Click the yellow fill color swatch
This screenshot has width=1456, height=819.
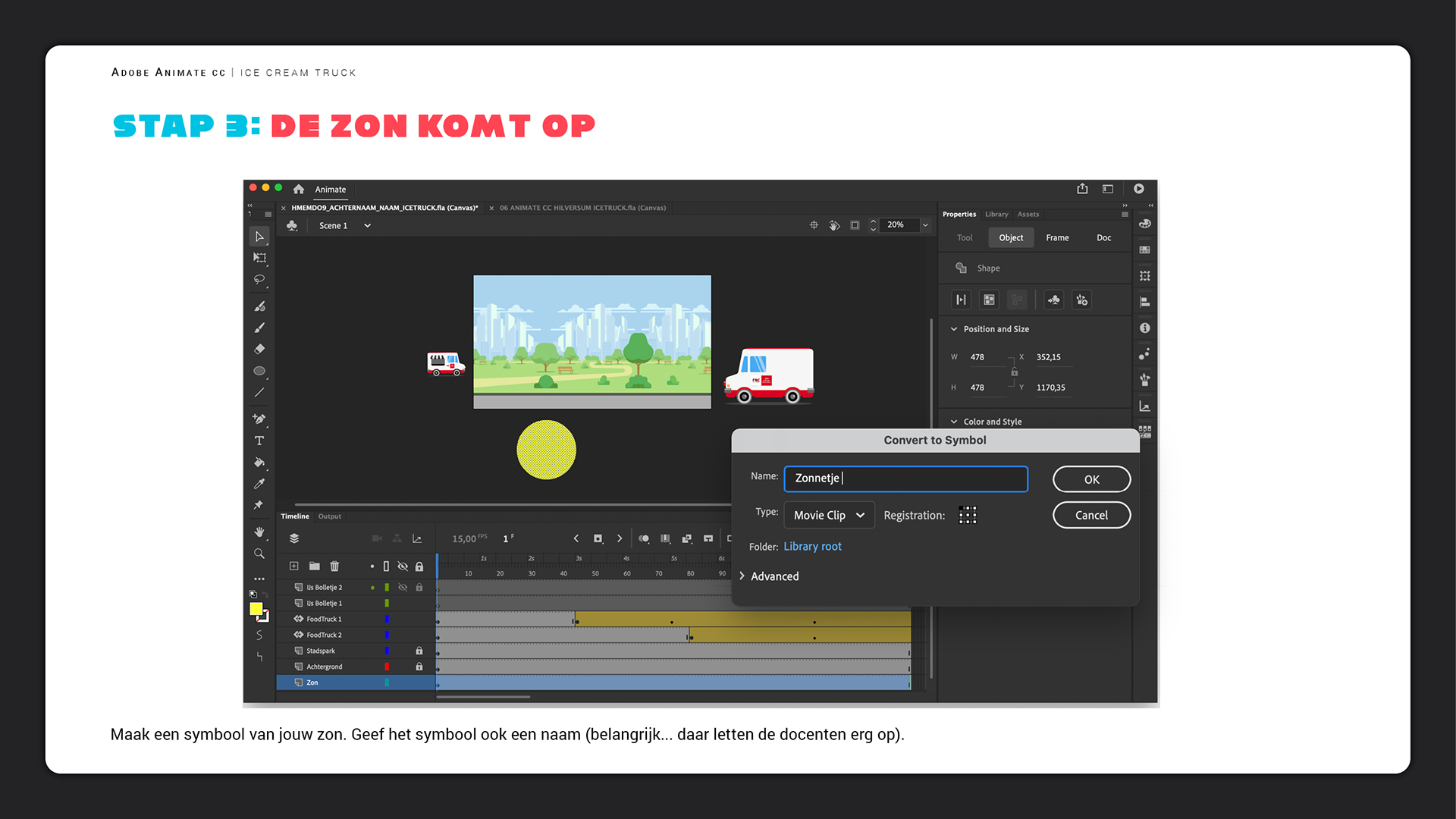(x=256, y=609)
